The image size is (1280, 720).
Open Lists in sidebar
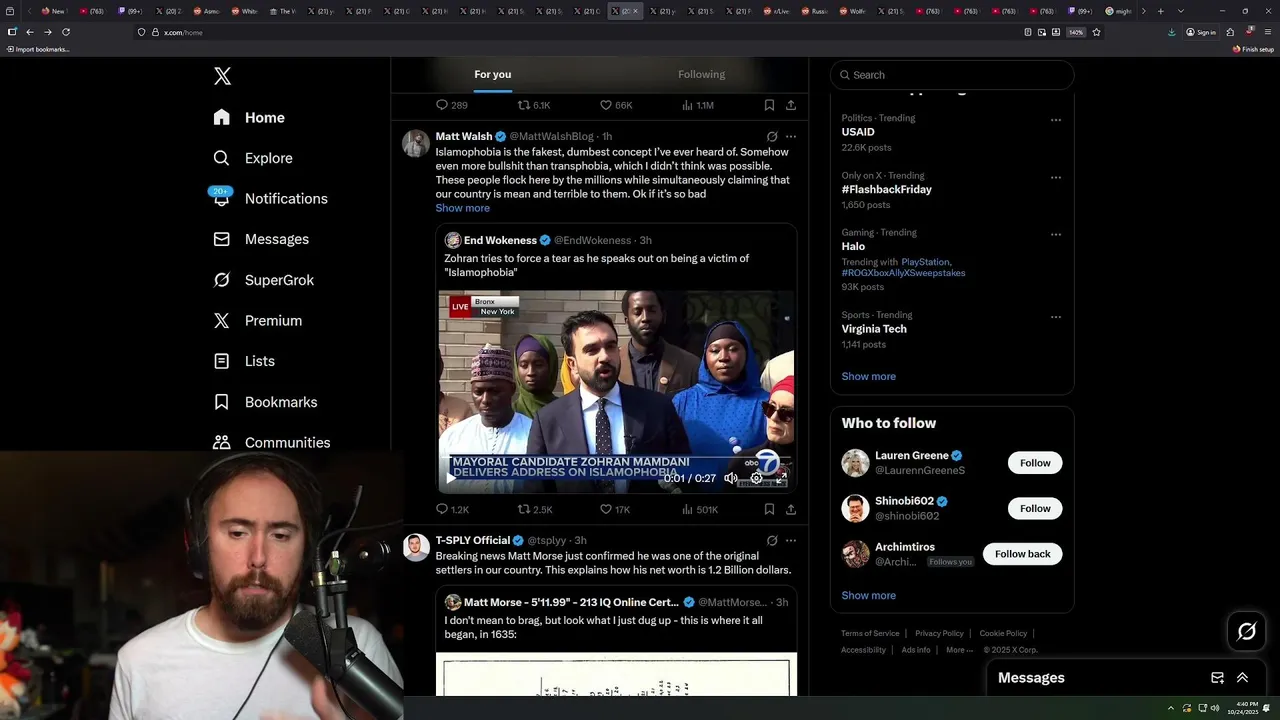point(244,361)
